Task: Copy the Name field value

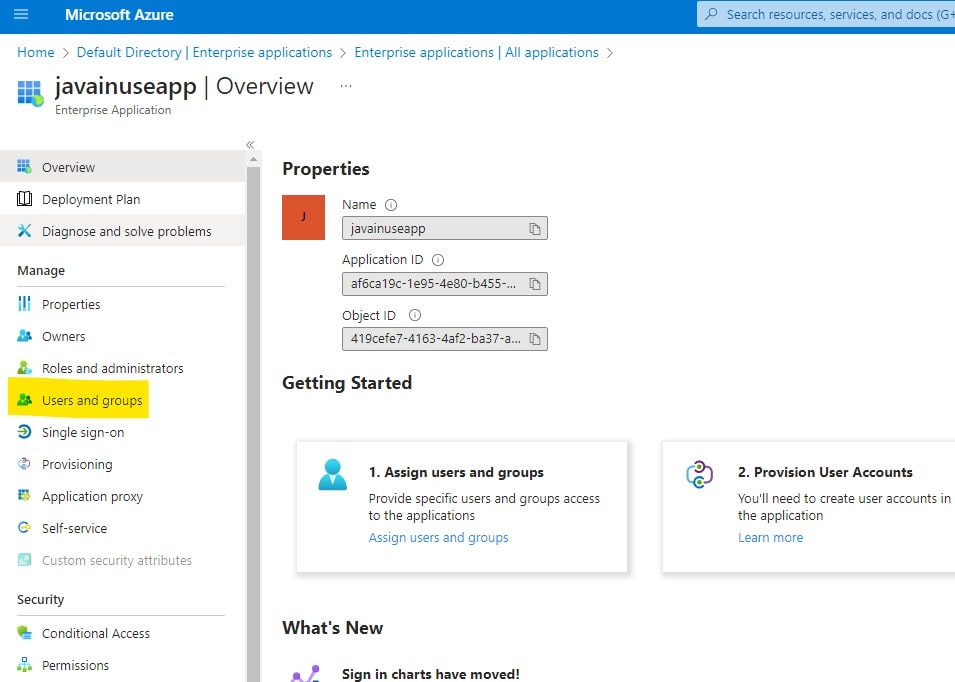Action: (x=535, y=228)
